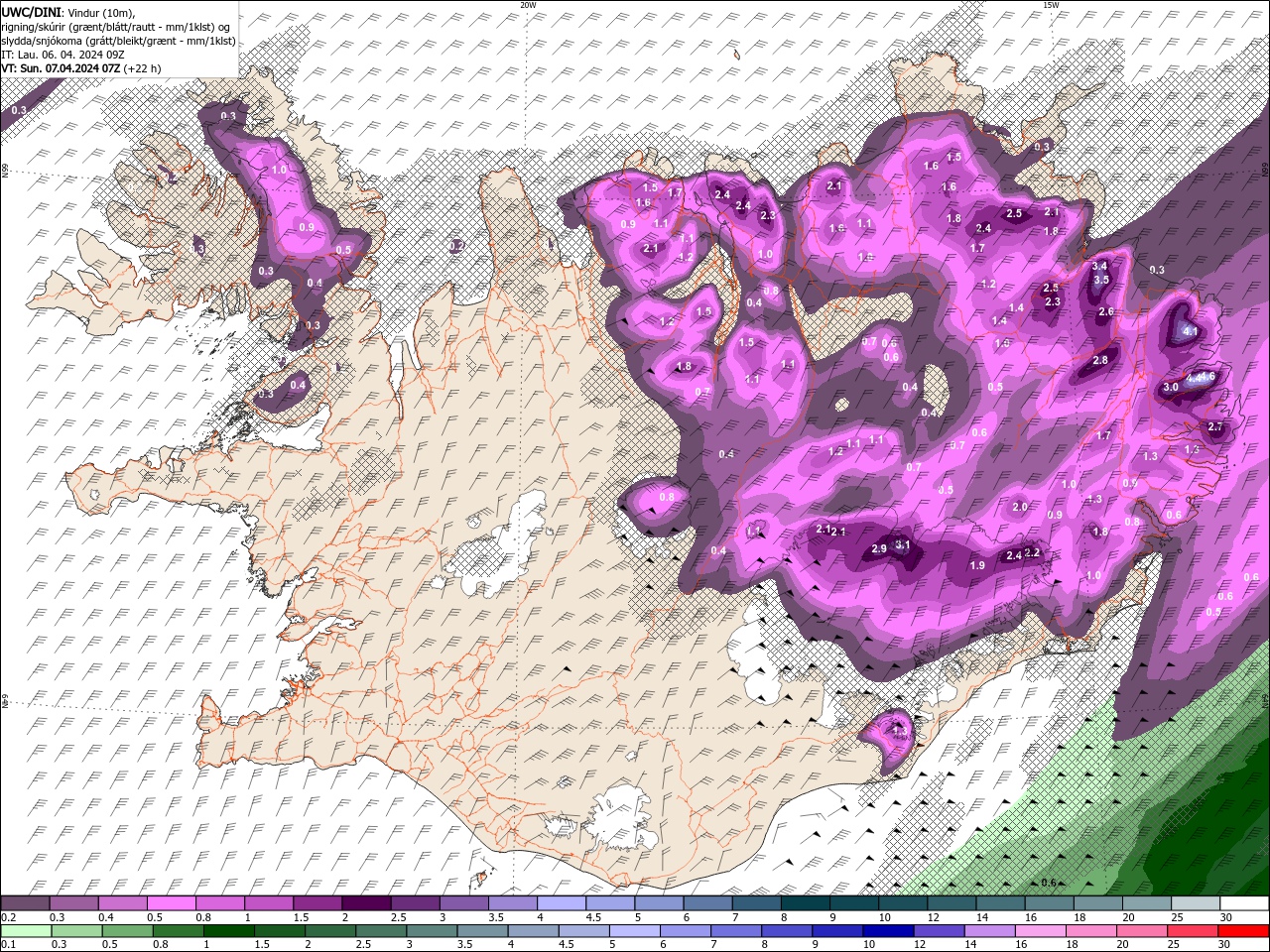Pick the darkest purple swatch between 2 and 2.5
Screen dimensions: 1270x952
click(x=365, y=903)
